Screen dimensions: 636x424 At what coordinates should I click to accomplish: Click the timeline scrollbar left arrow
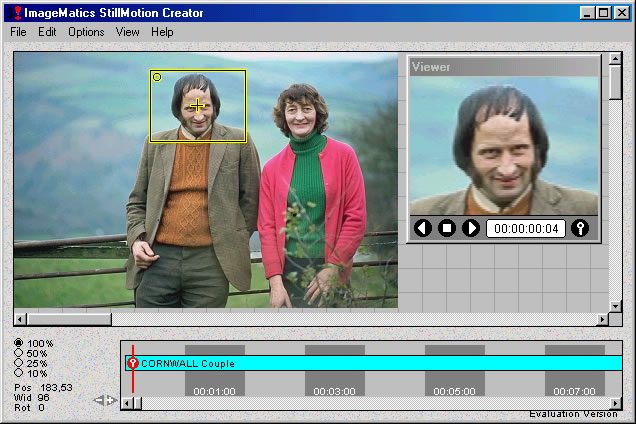coord(127,403)
